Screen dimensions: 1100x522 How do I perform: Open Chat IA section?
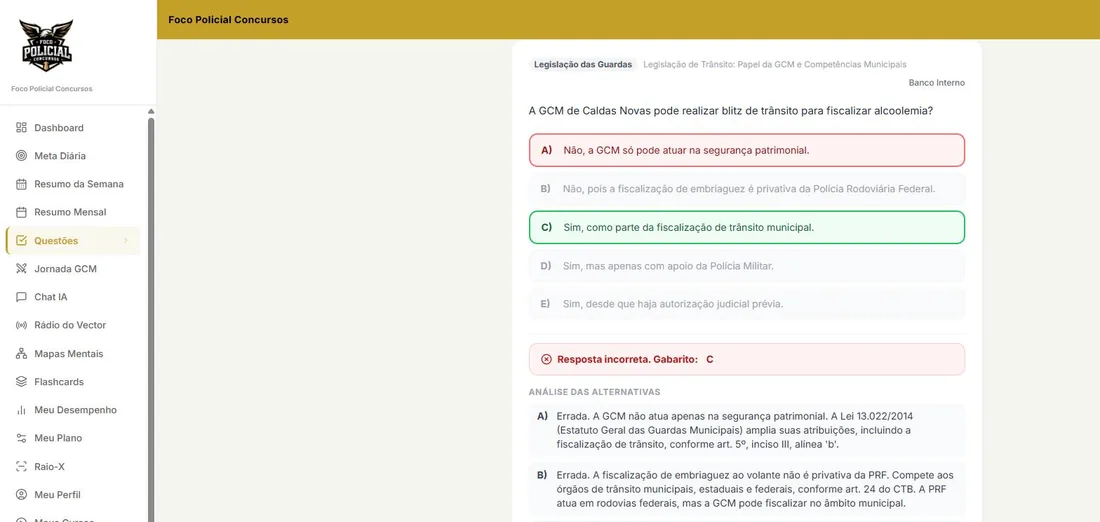(x=73, y=297)
